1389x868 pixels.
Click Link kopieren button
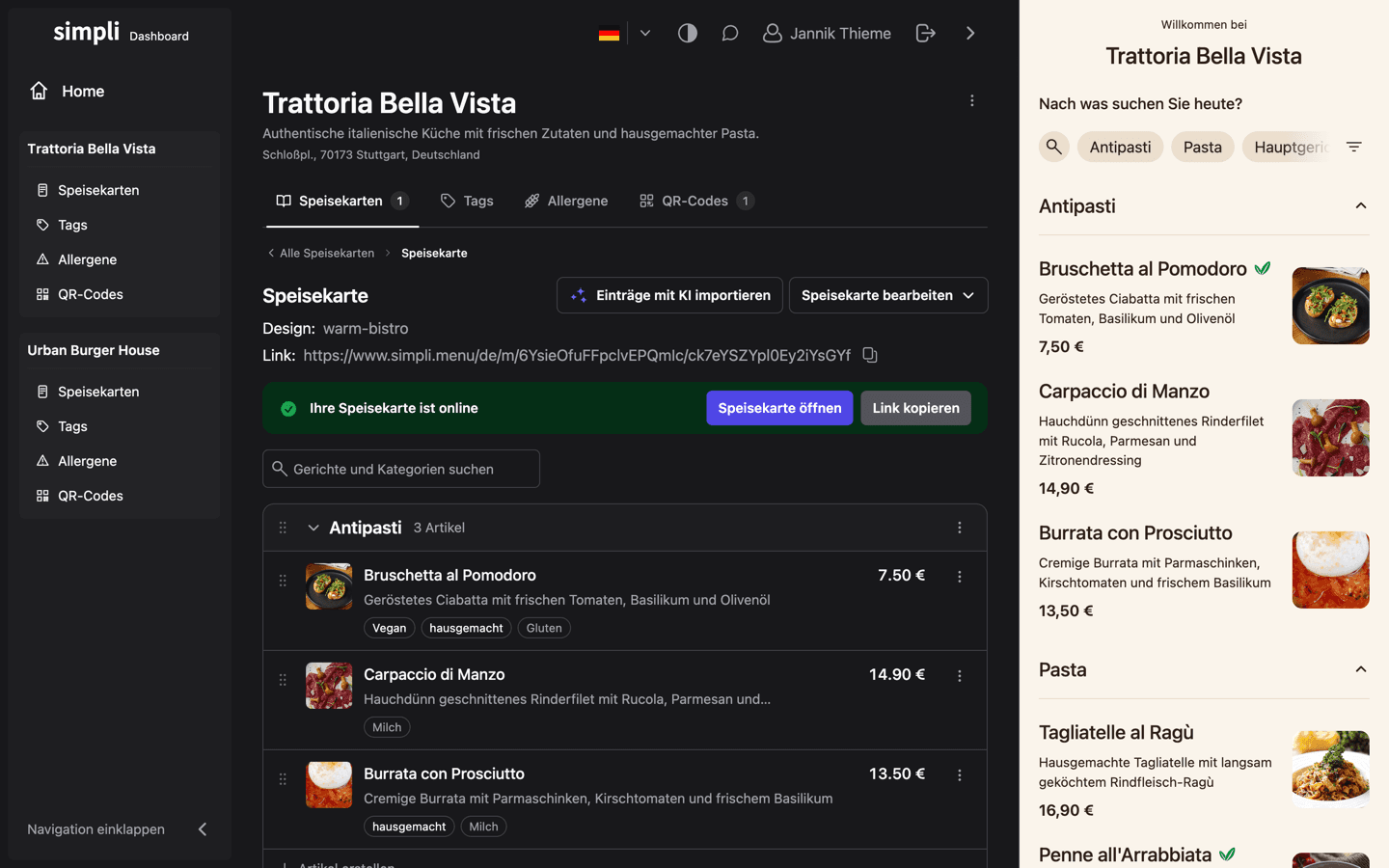[x=915, y=408]
